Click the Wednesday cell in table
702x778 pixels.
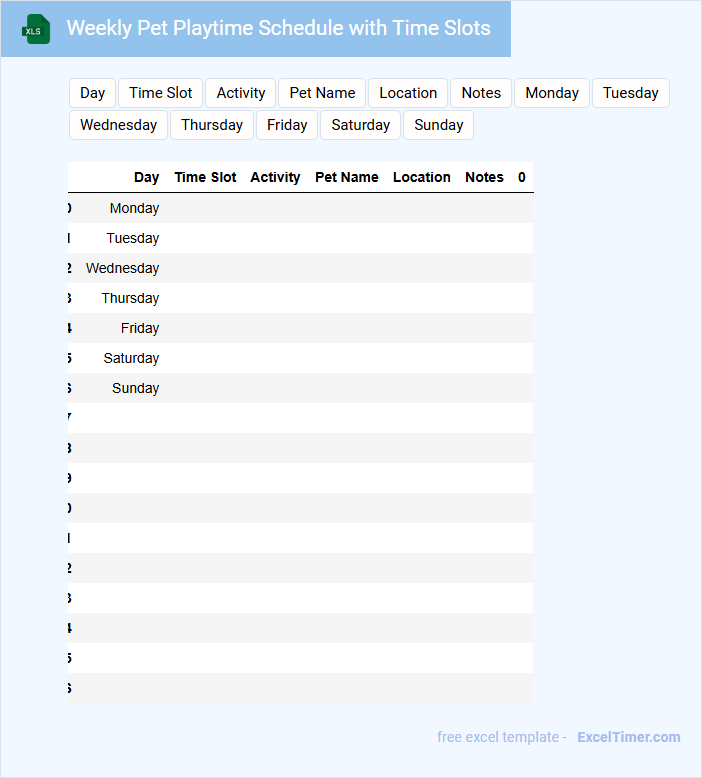(x=122, y=268)
